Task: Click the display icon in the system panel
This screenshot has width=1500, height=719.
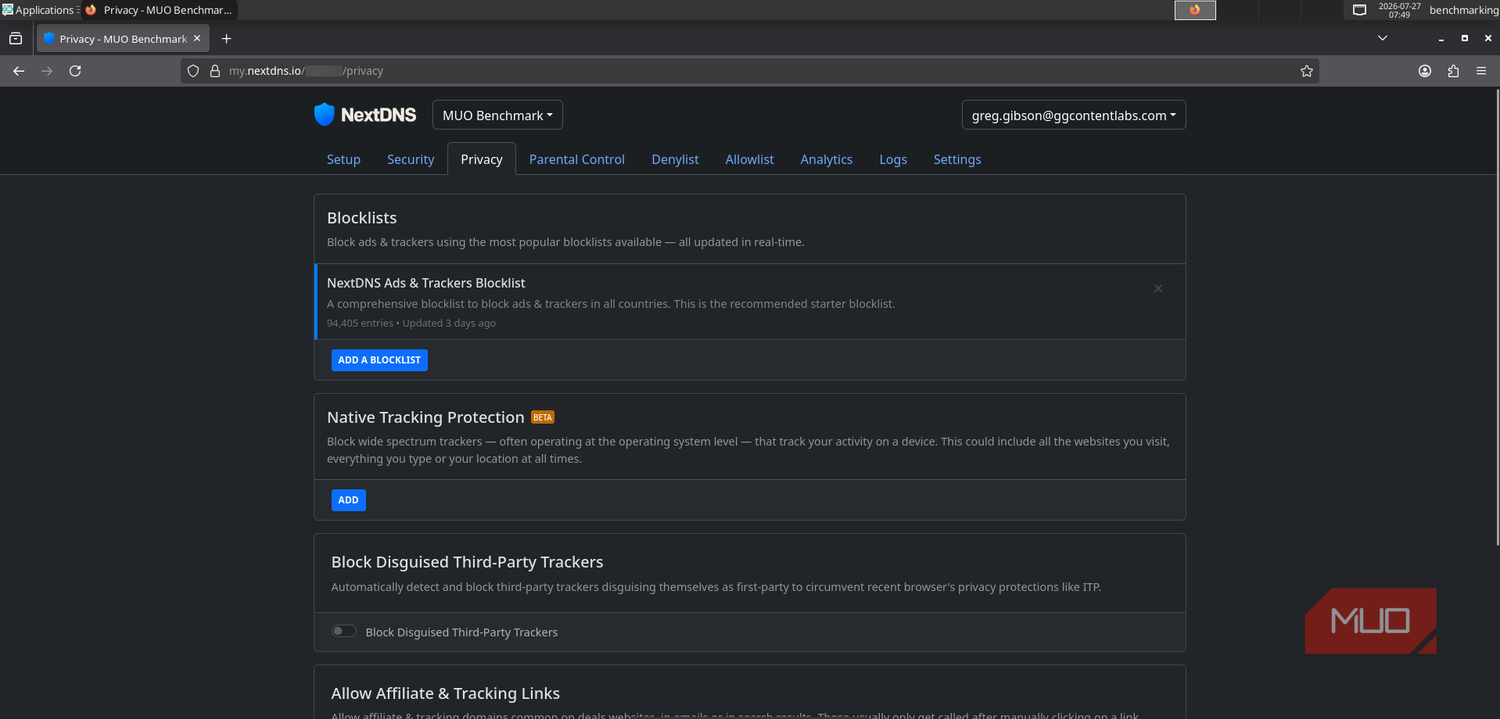Action: [1359, 10]
